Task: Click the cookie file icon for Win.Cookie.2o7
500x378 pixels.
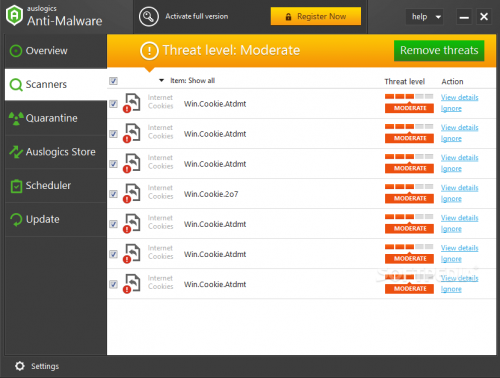Action: click(x=132, y=193)
